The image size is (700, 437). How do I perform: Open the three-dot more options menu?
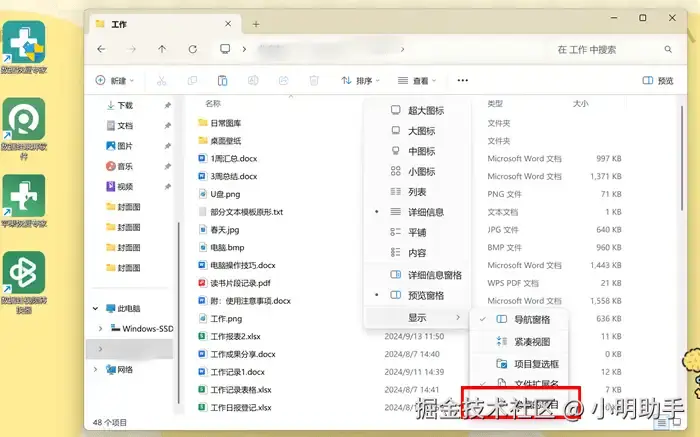pos(462,80)
